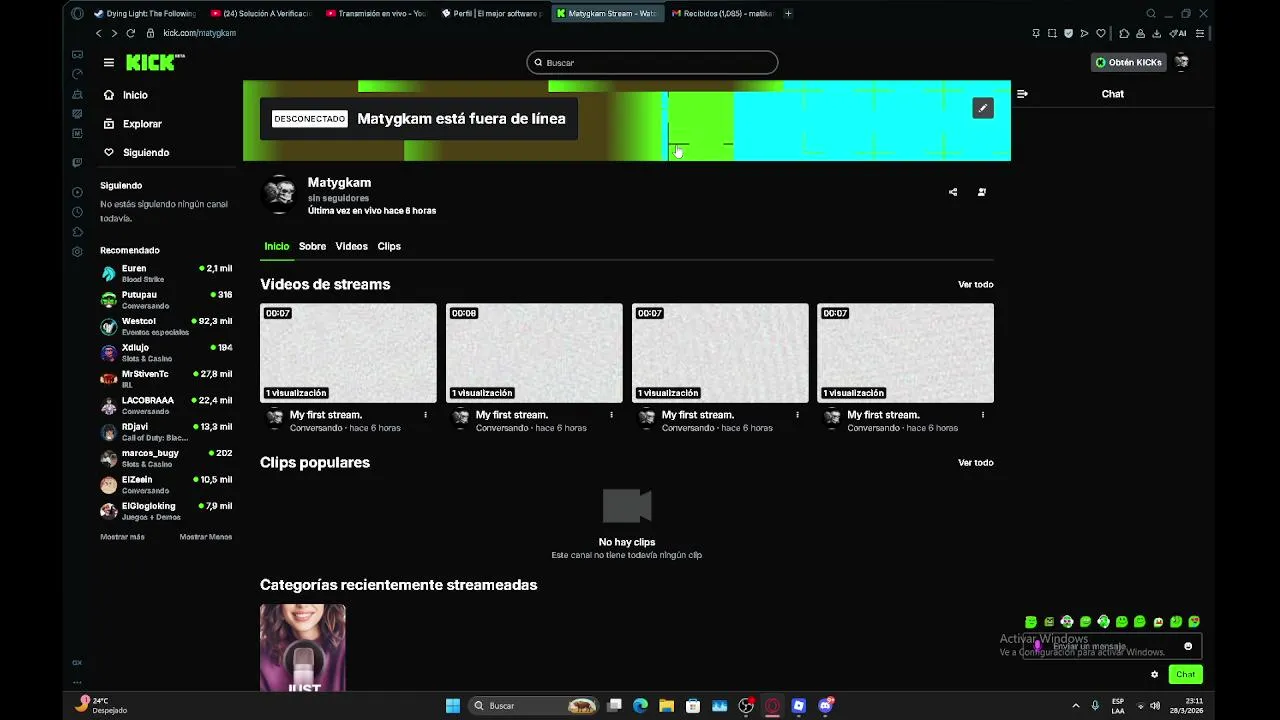Click Mostrar más under recommended channels

122,537
